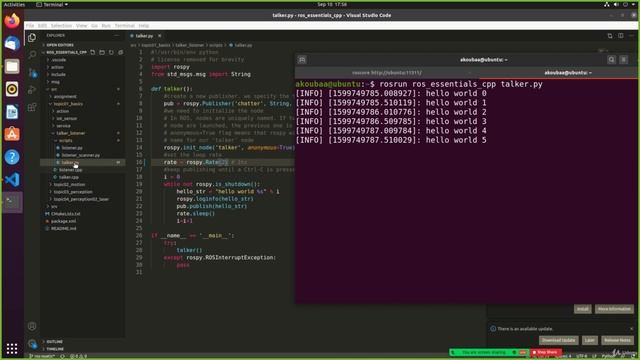Open CMakeLists.txt in explorer

[x=65, y=214]
